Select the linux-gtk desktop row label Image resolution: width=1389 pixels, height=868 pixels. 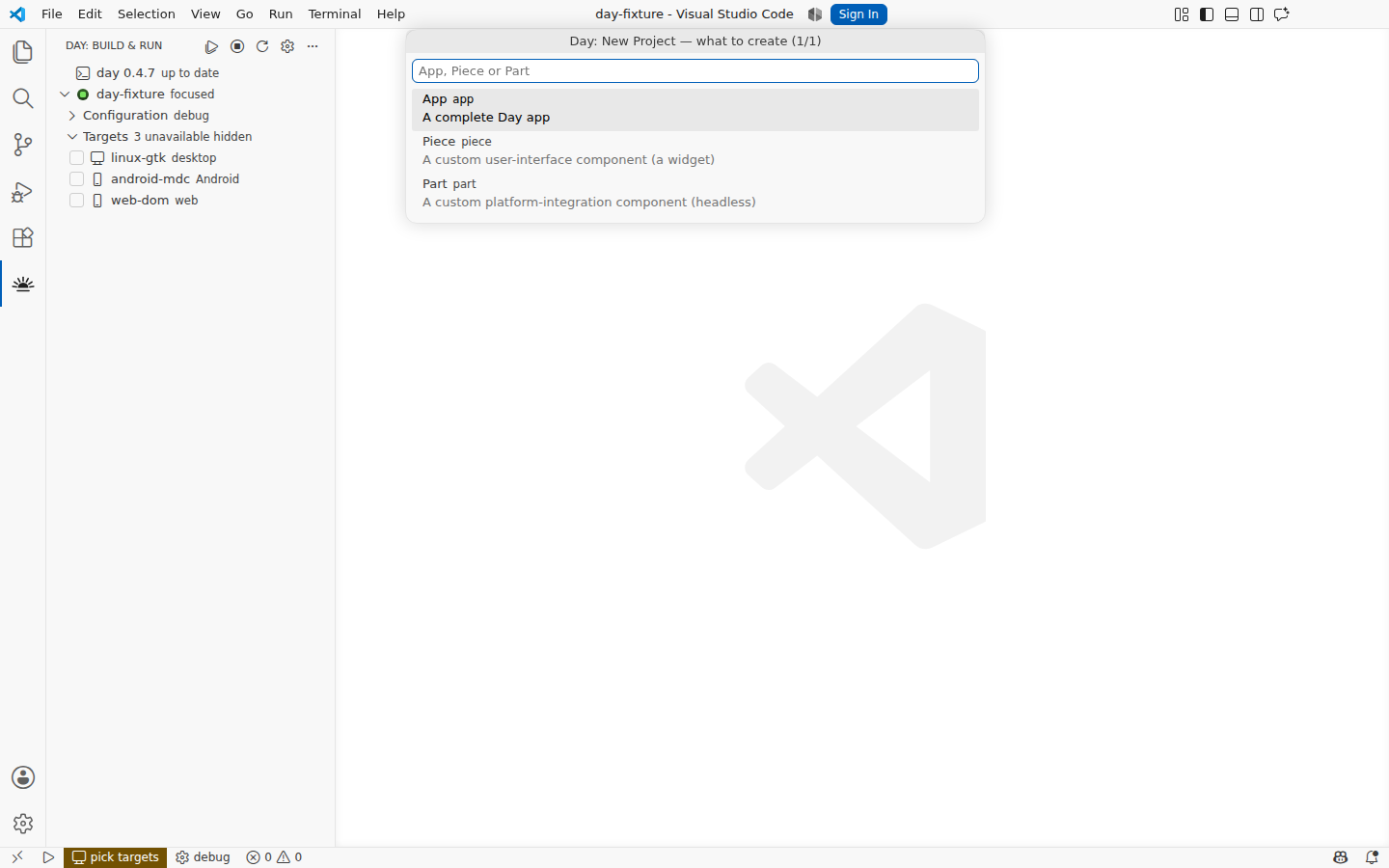tap(163, 158)
